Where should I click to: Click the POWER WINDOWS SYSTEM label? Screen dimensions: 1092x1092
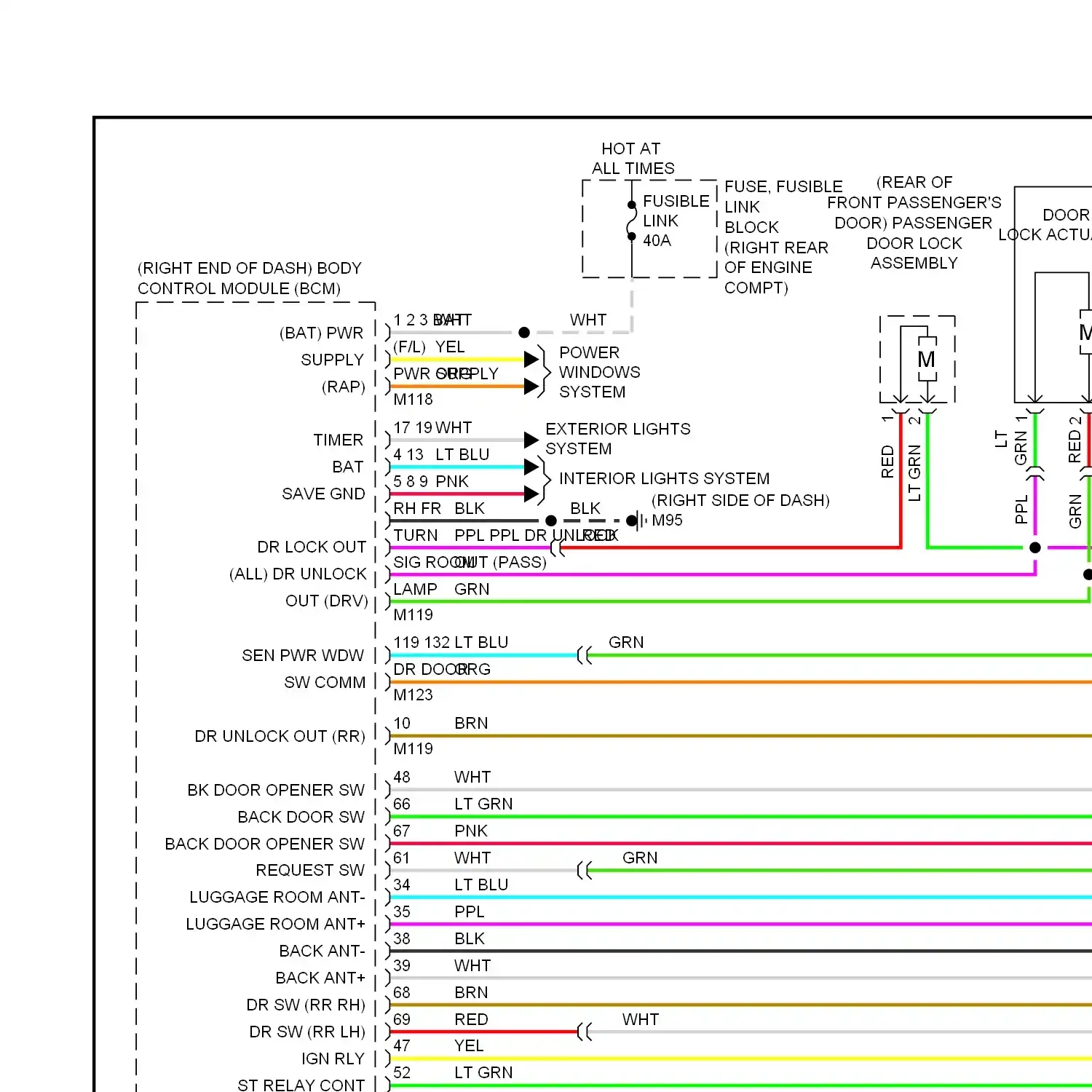[600, 372]
